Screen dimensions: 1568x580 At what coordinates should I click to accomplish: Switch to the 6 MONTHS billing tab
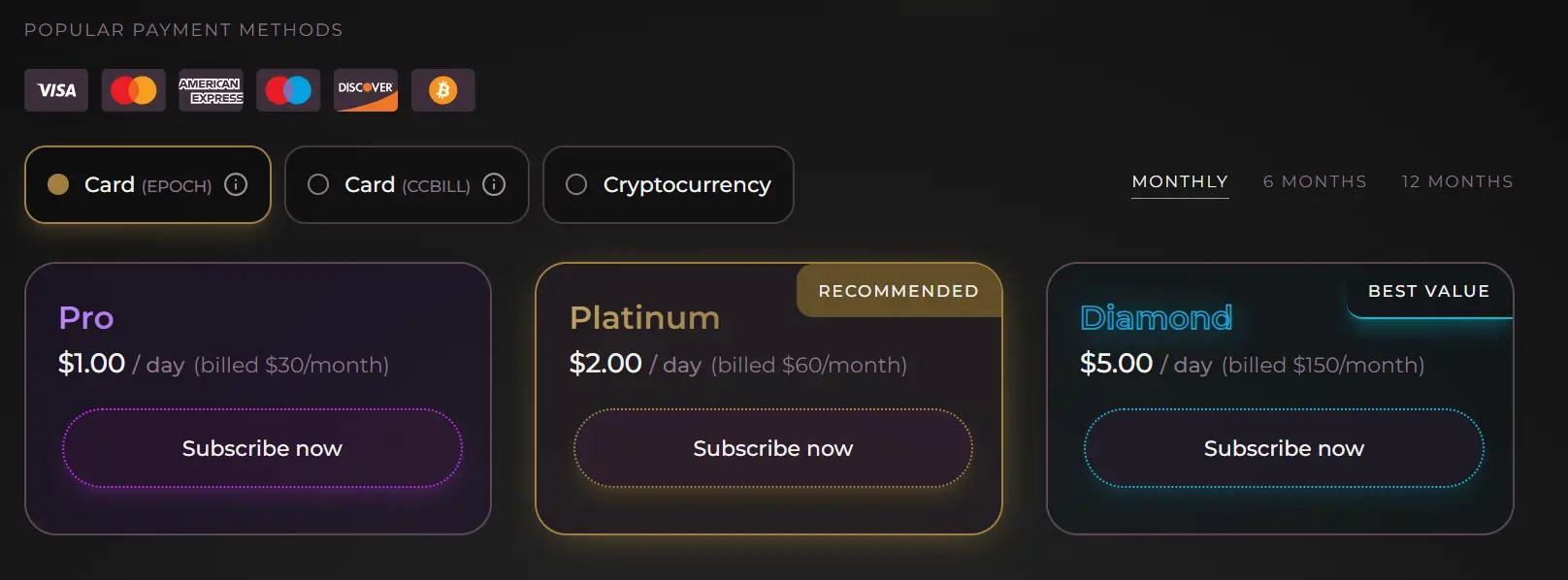[1314, 181]
